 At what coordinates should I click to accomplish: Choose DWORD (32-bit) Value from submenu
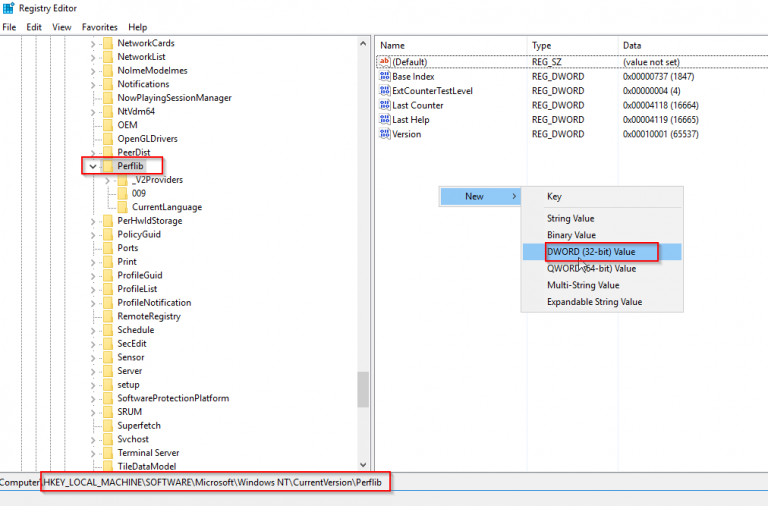click(x=590, y=252)
